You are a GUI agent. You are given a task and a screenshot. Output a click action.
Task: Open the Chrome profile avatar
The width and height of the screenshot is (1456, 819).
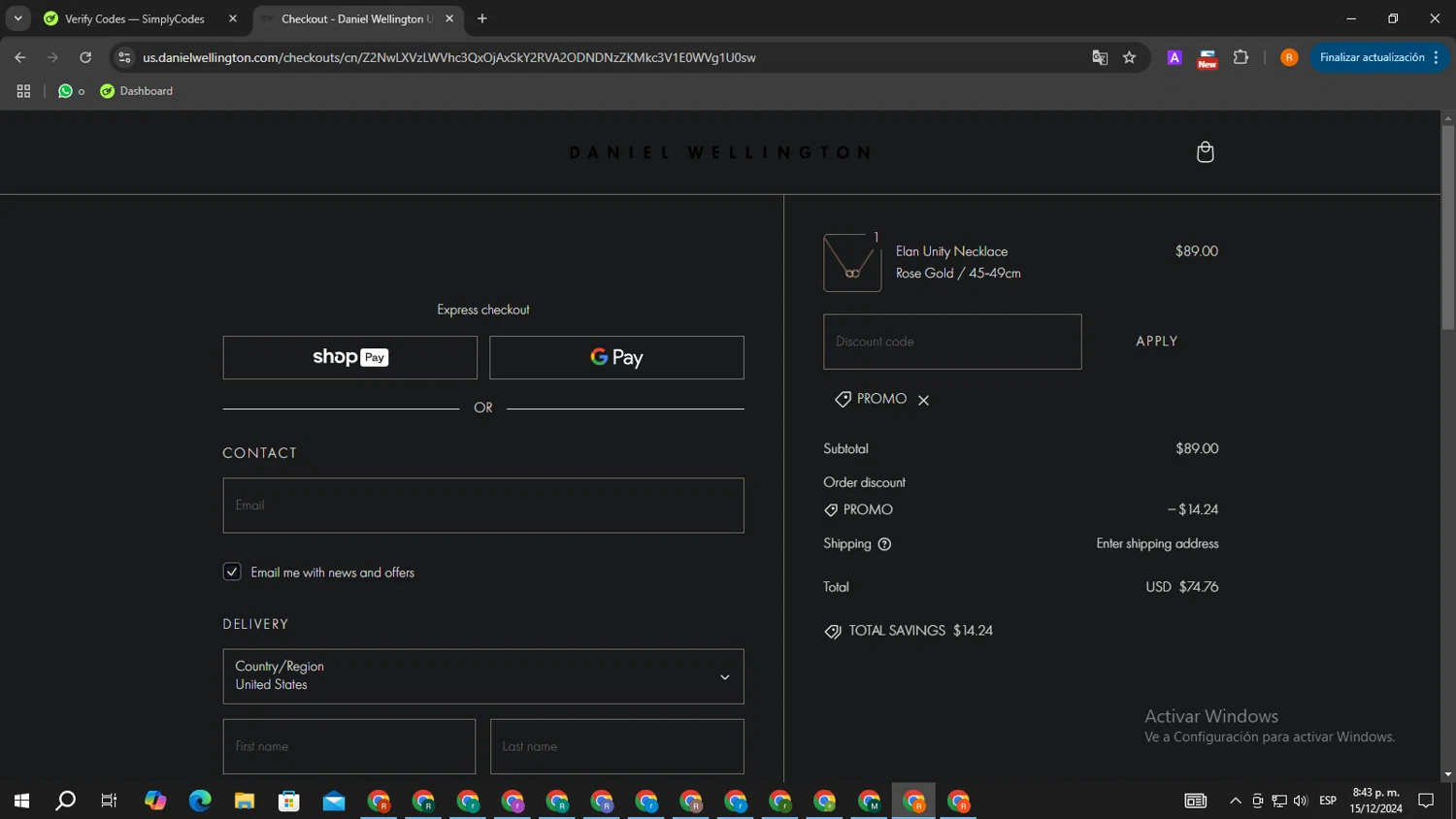[x=1289, y=57]
